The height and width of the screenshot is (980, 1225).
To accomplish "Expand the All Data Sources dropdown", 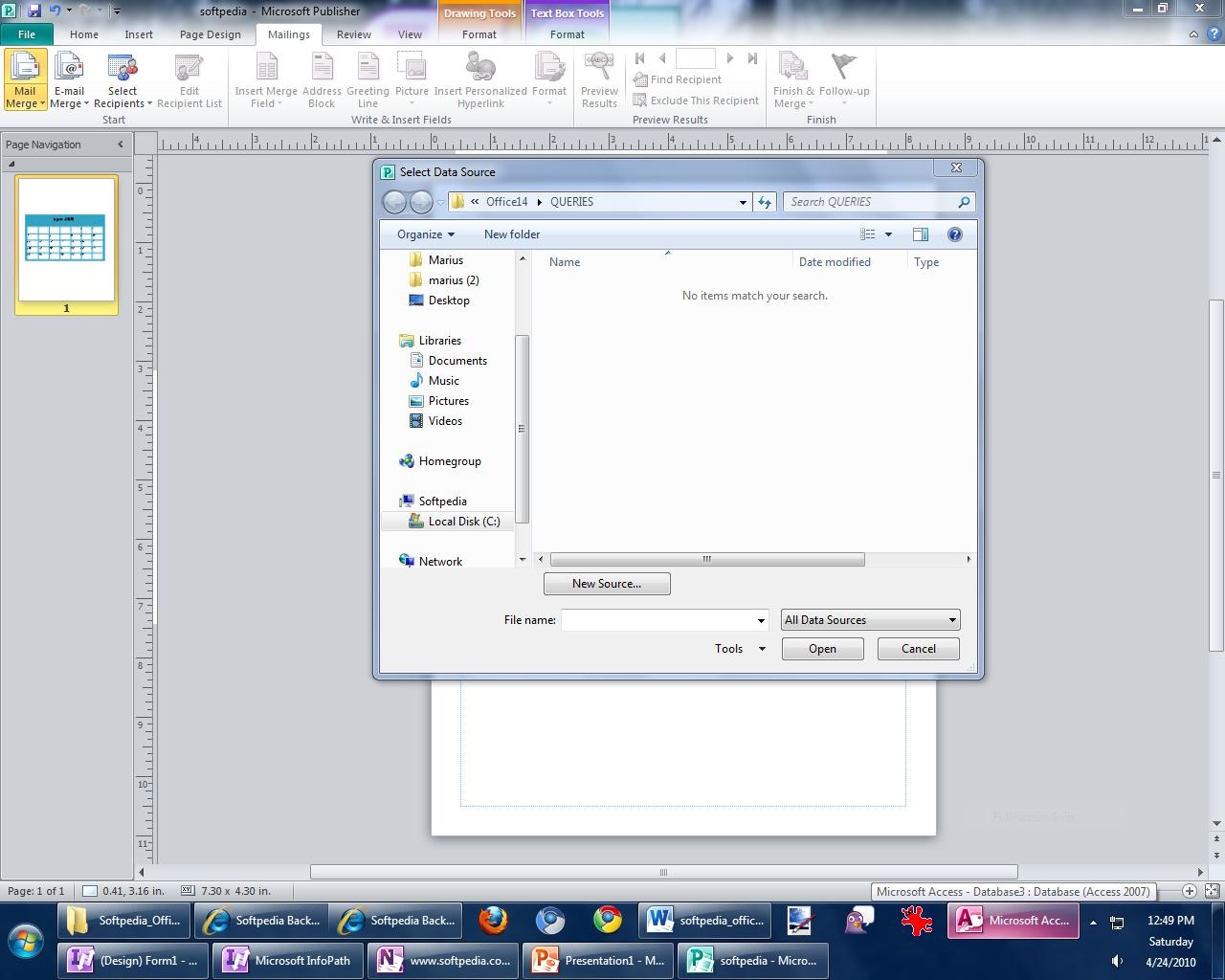I will (870, 620).
